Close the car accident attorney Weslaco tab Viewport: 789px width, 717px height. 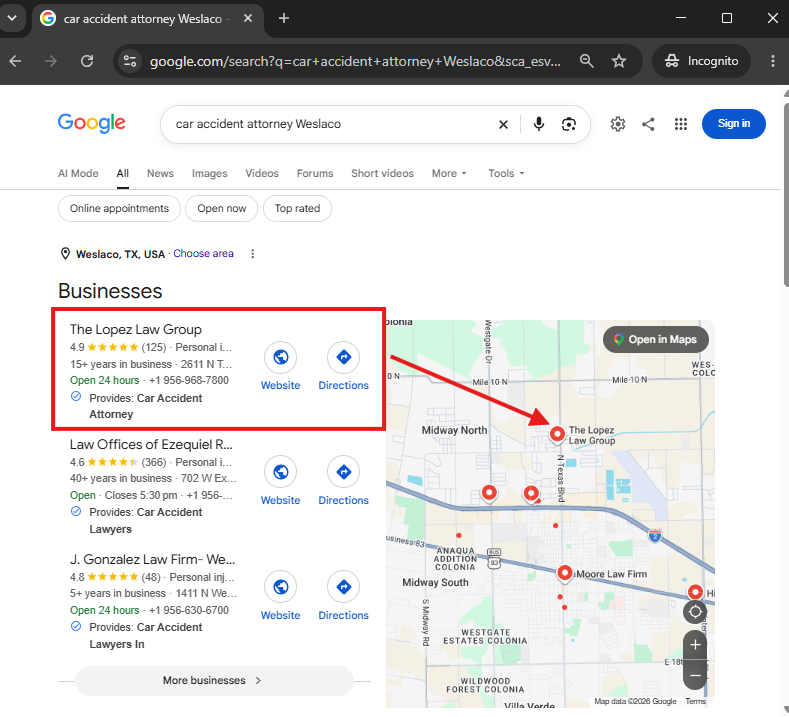(x=248, y=19)
